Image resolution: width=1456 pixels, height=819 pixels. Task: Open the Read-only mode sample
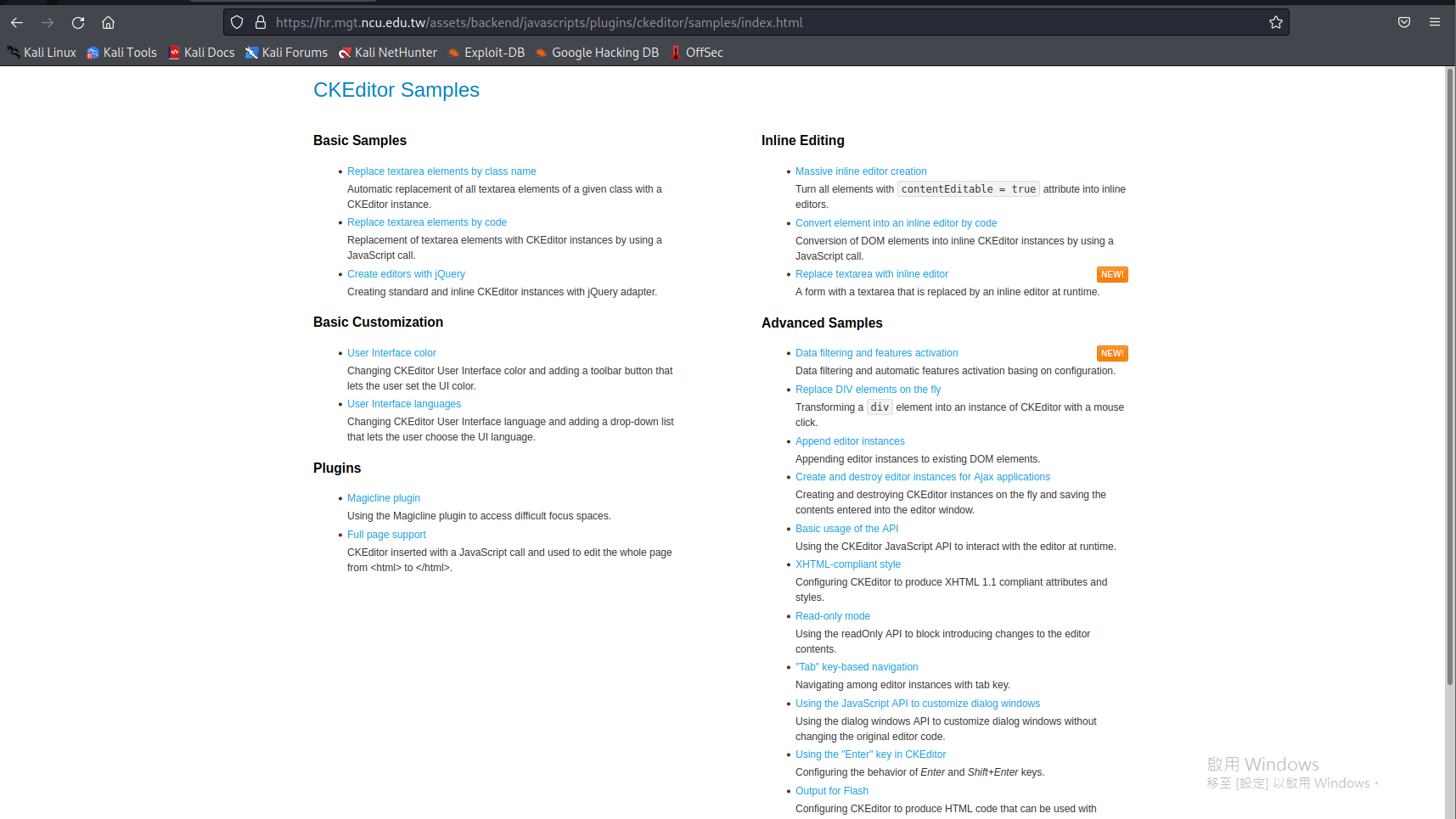833,616
